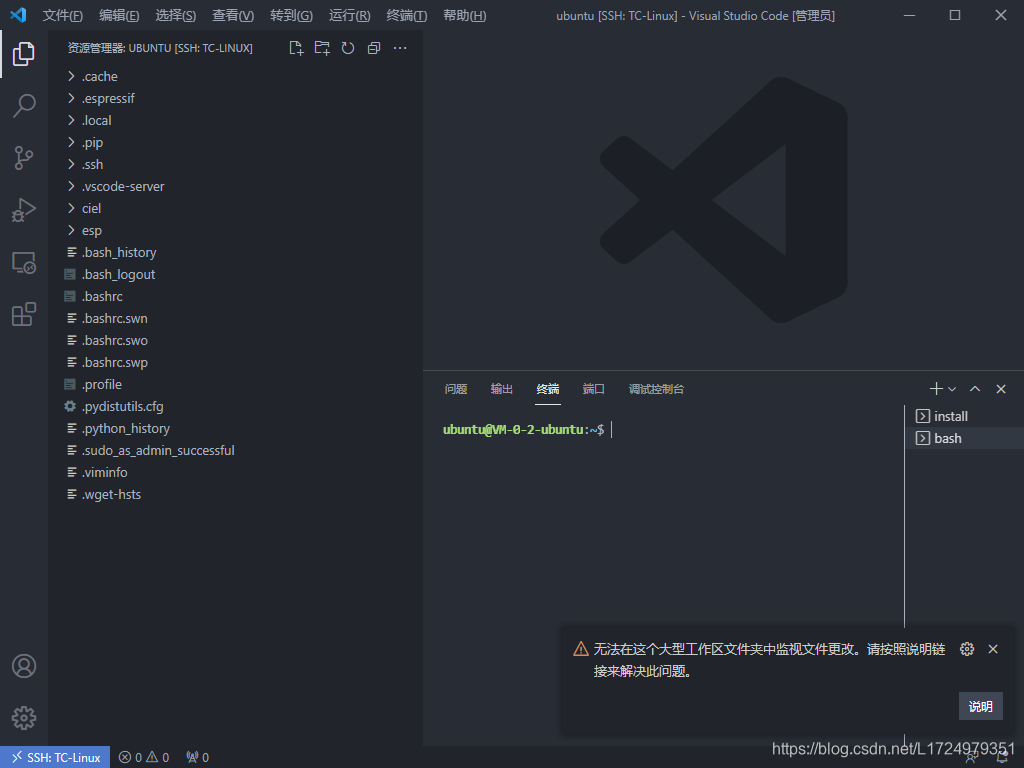The height and width of the screenshot is (768, 1024).
Task: Select the 终端 panel tab
Action: (547, 389)
